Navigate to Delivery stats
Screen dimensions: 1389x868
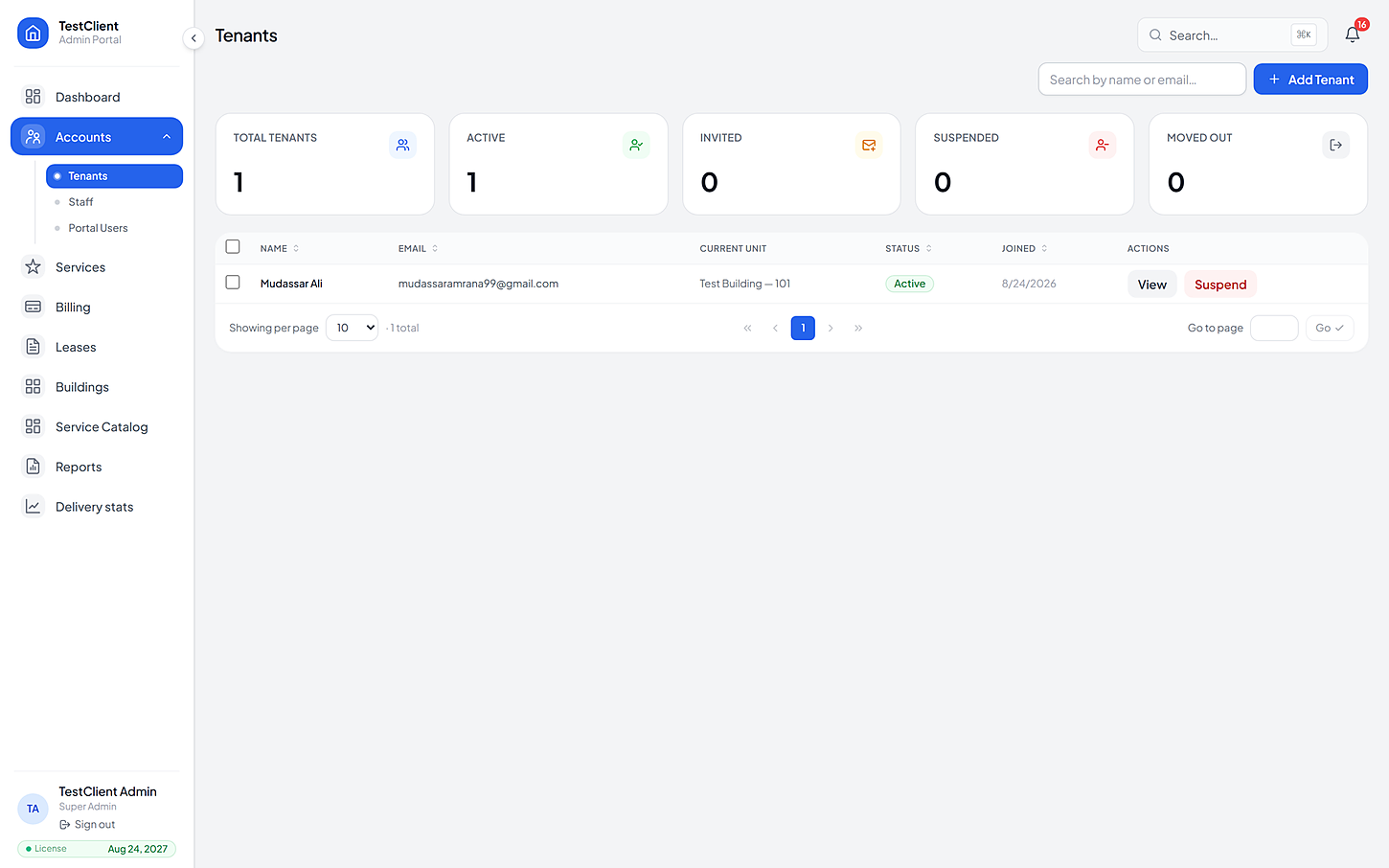[x=97, y=507]
